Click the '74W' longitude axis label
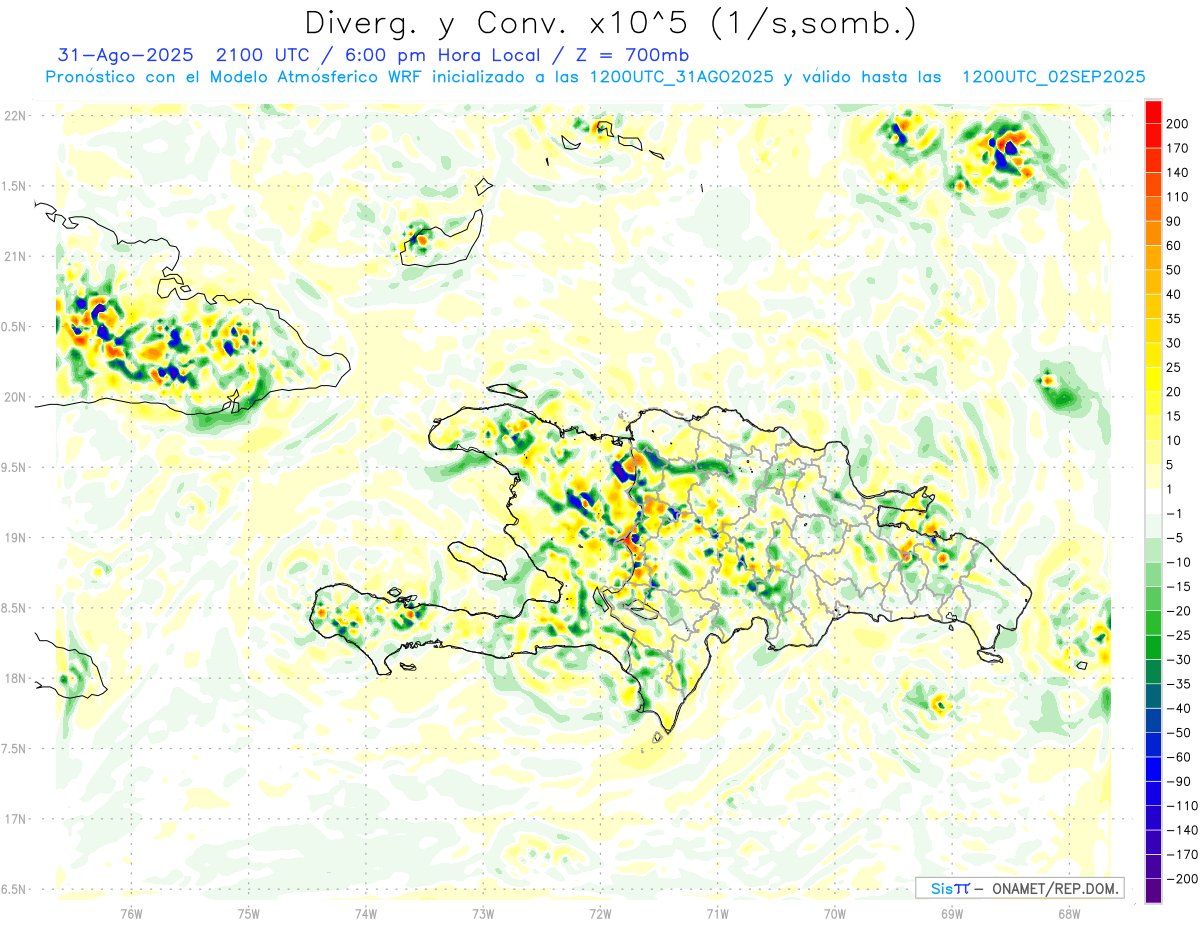The image size is (1200, 927). (x=366, y=913)
